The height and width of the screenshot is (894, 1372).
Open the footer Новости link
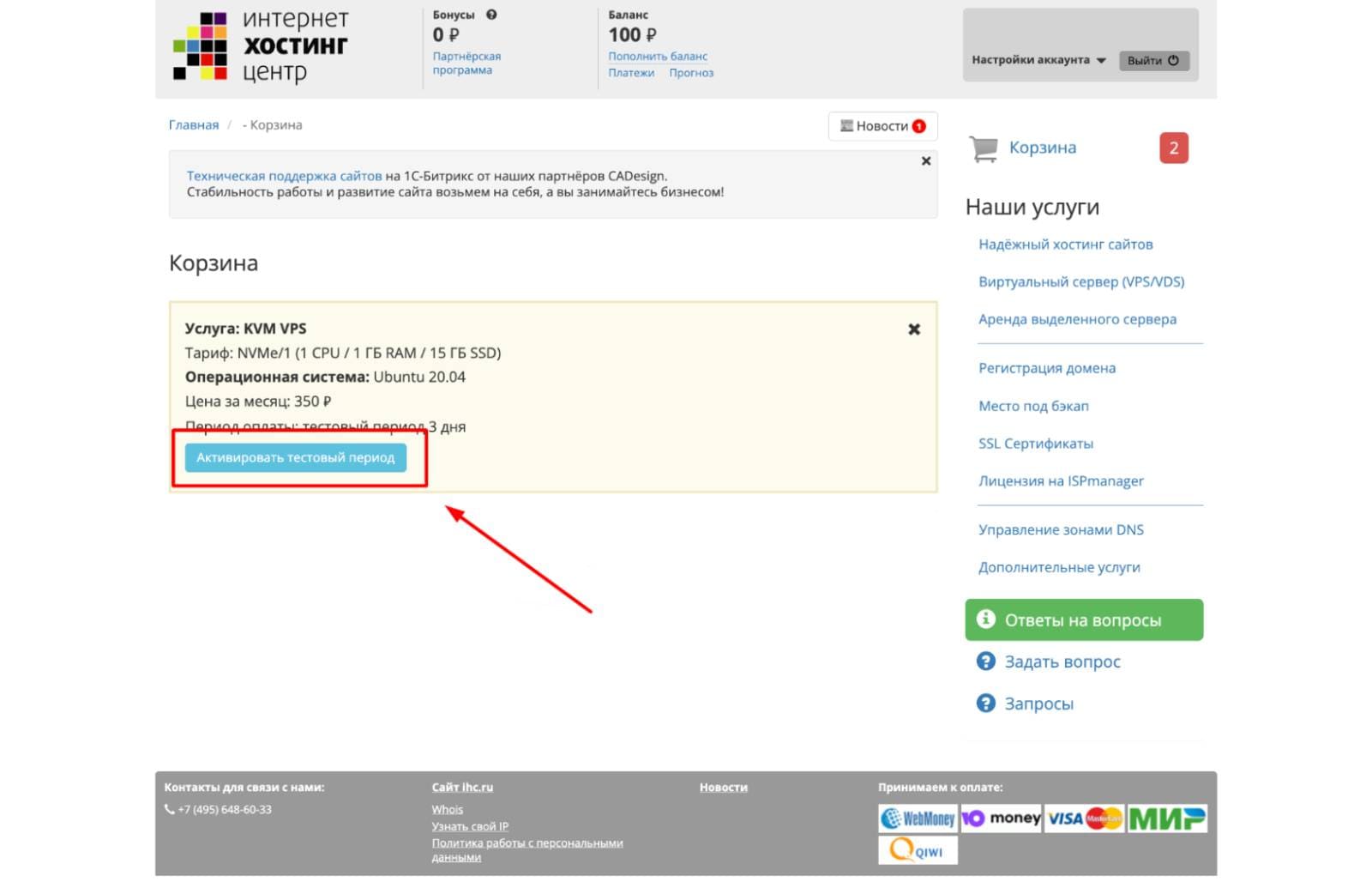pyautogui.click(x=723, y=788)
